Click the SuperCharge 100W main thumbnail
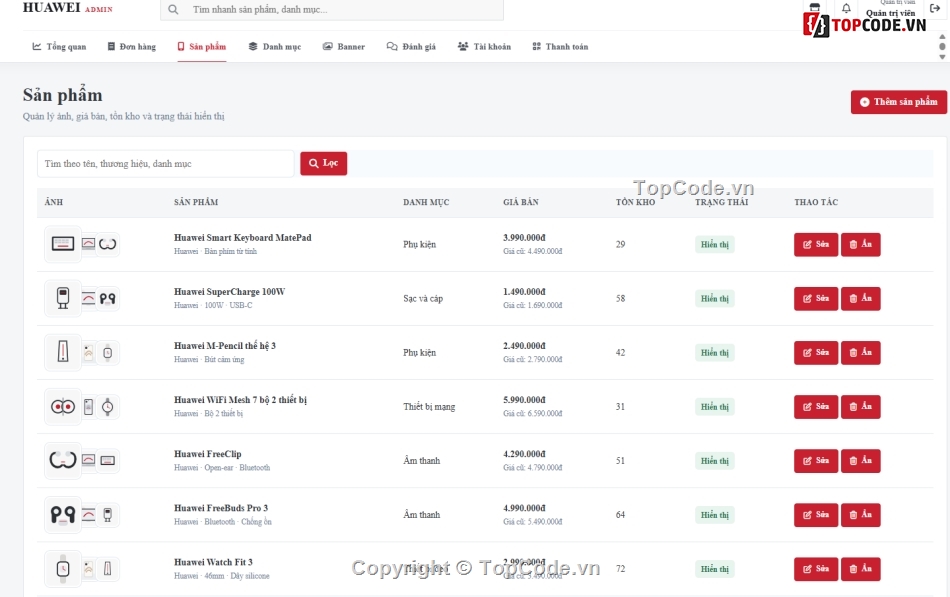Viewport: 950px width, 597px height. 63,298
